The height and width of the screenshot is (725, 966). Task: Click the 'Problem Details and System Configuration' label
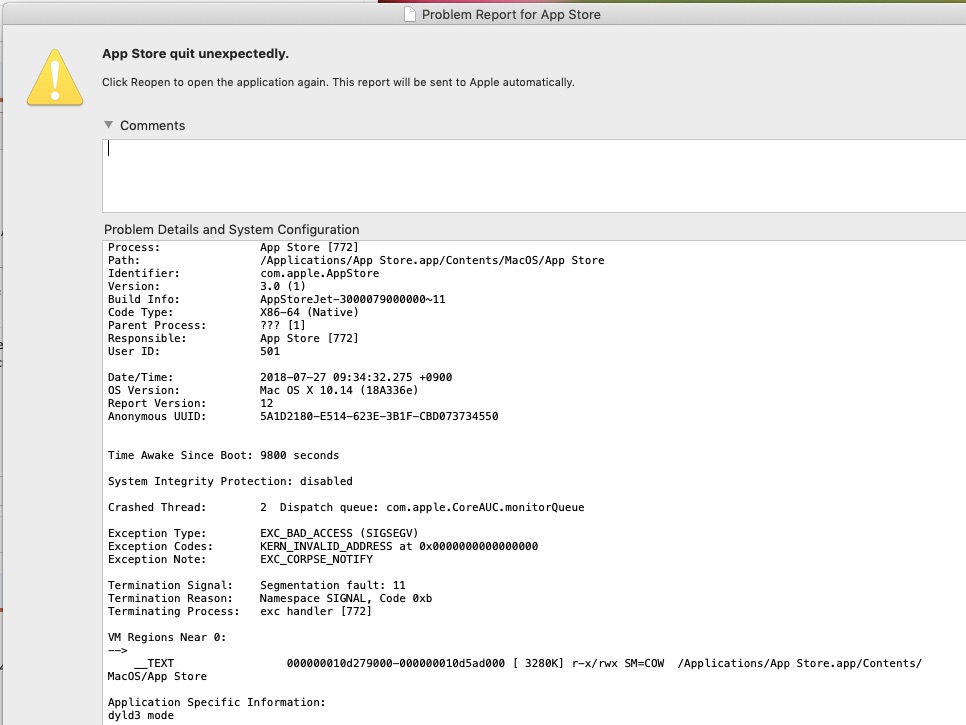coord(232,229)
